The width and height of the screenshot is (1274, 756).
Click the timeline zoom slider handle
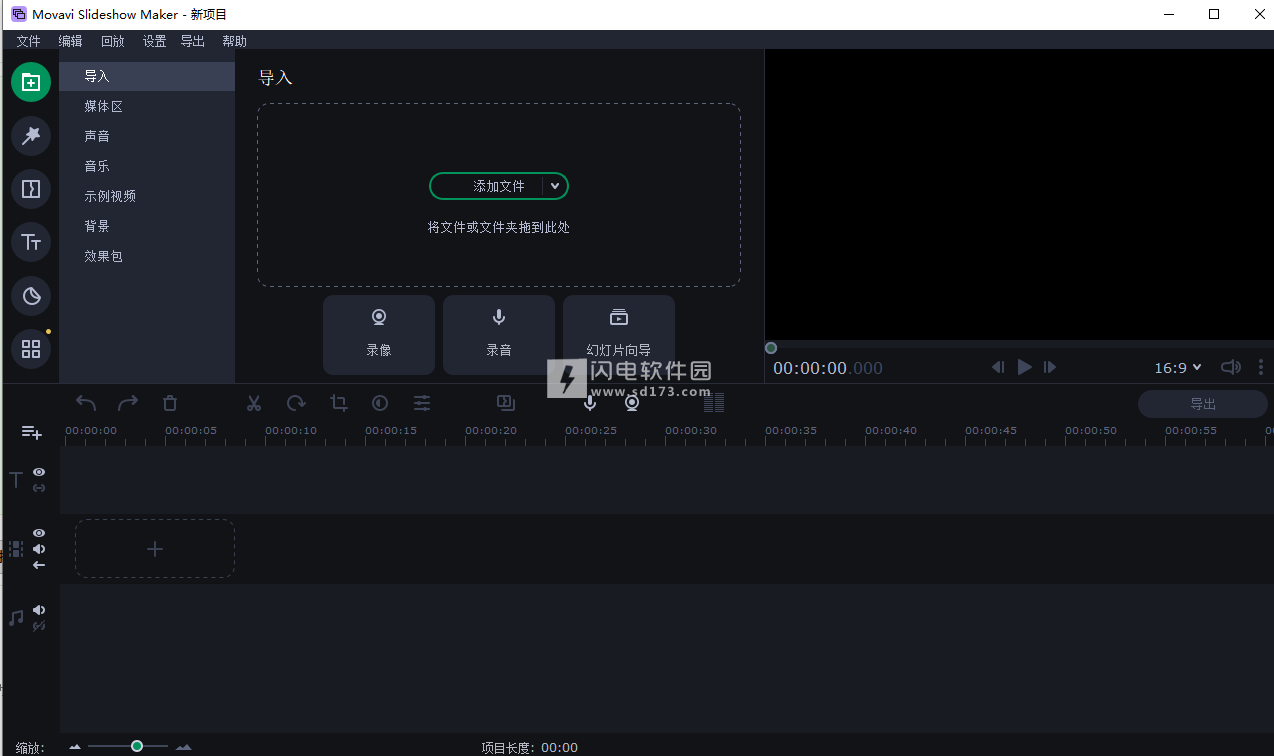[x=137, y=746]
